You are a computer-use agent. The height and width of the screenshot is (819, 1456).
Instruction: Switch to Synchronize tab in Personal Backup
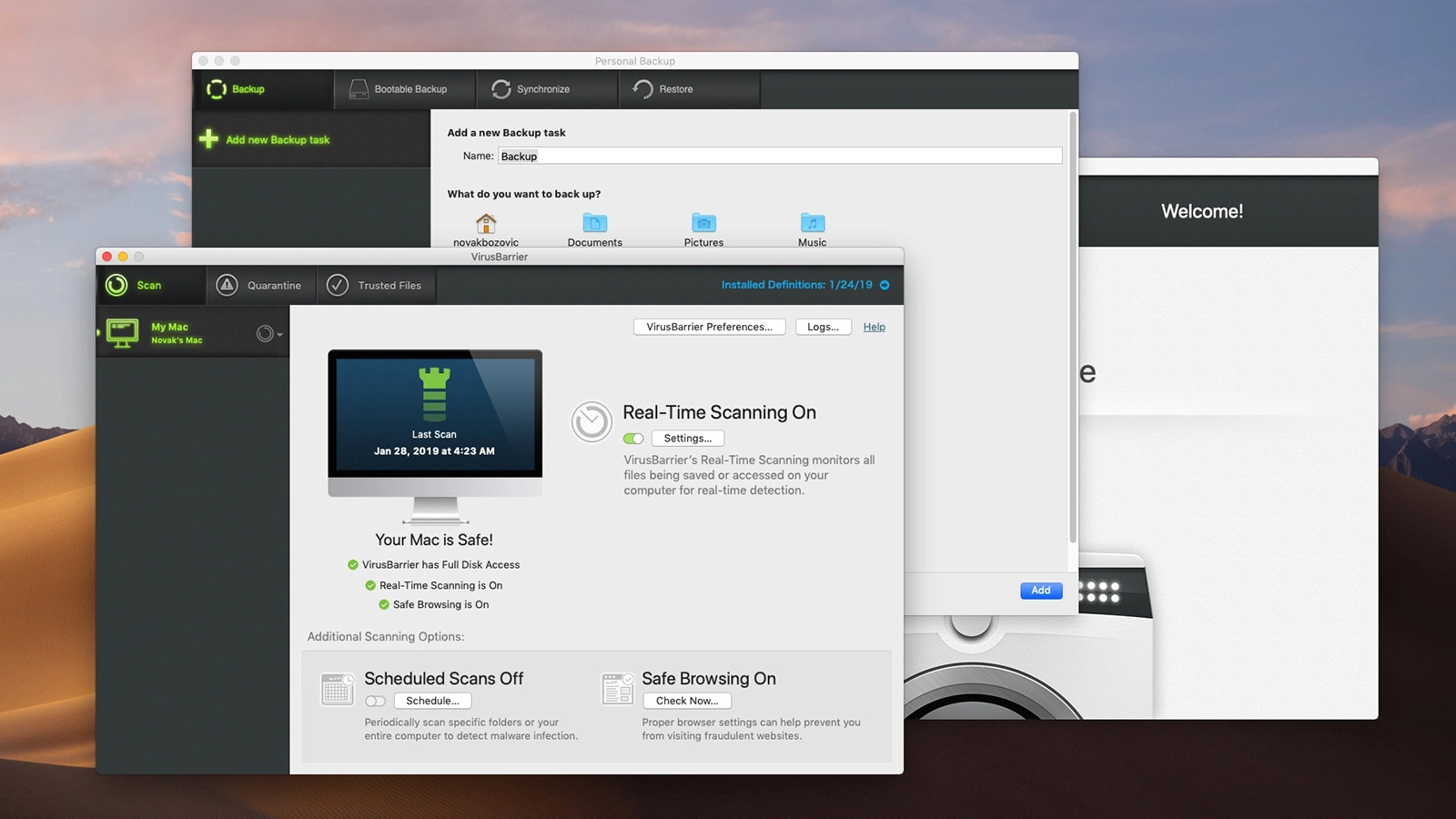(x=549, y=89)
